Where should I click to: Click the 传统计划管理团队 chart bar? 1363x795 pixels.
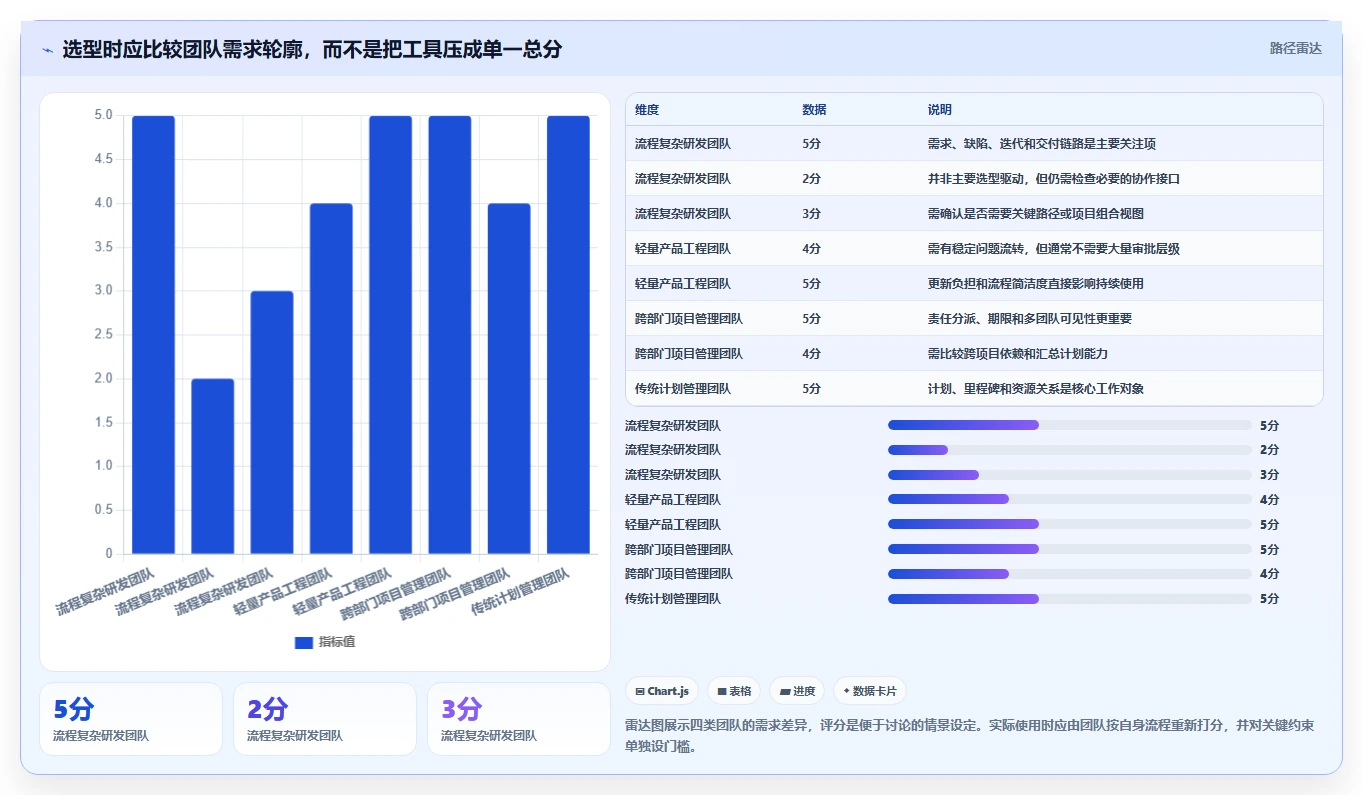568,335
